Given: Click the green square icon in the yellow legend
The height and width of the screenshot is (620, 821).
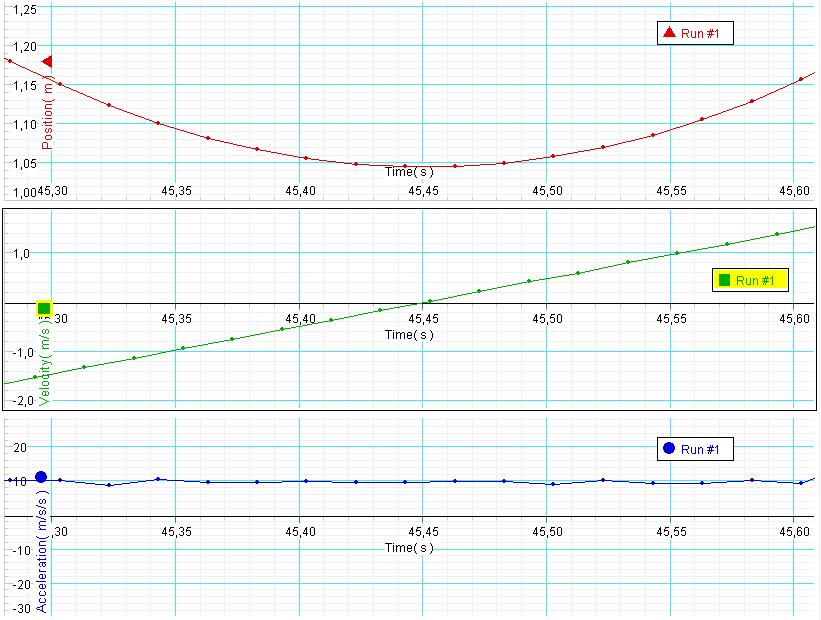Looking at the screenshot, I should (725, 280).
